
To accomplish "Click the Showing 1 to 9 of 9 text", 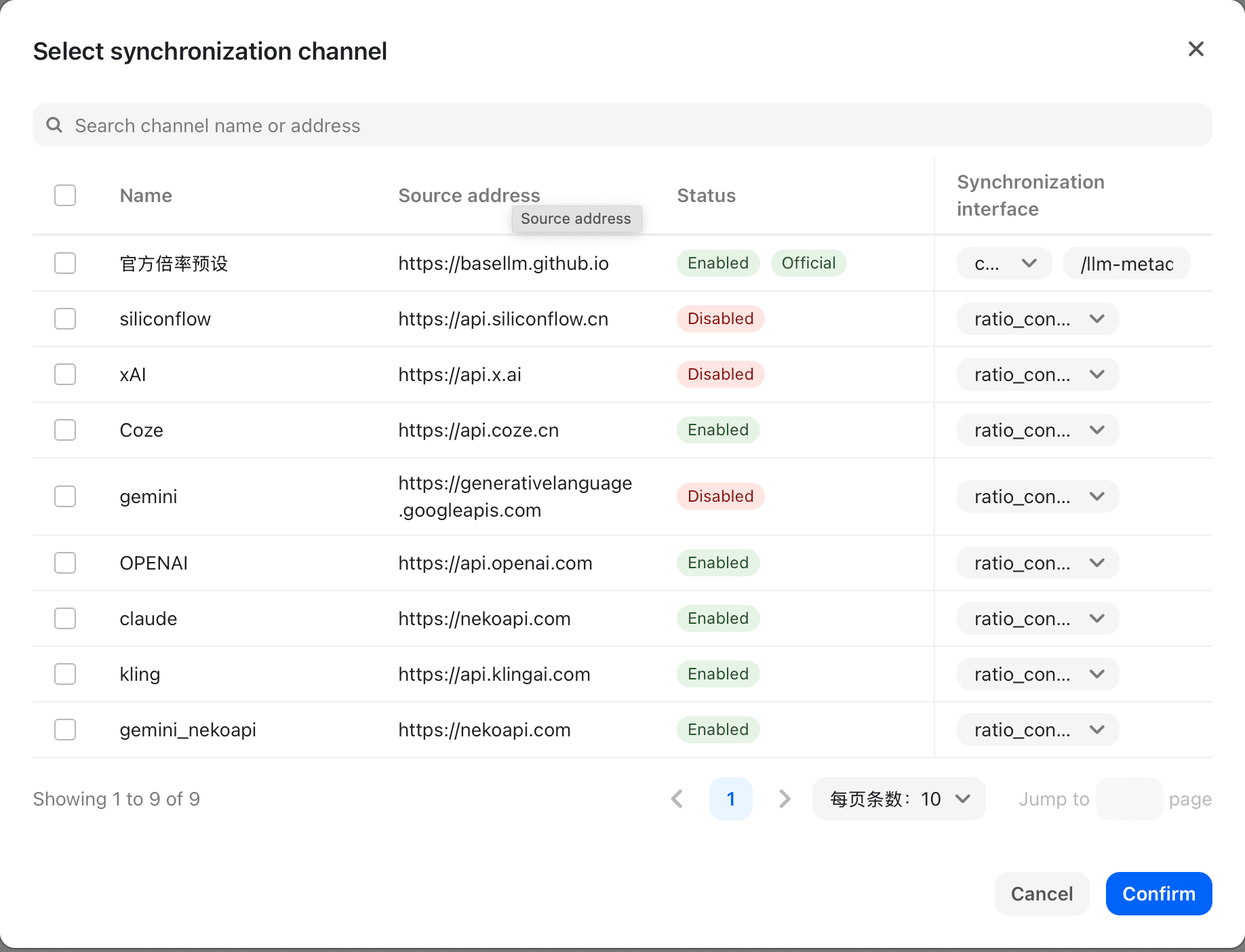I will pos(117,799).
